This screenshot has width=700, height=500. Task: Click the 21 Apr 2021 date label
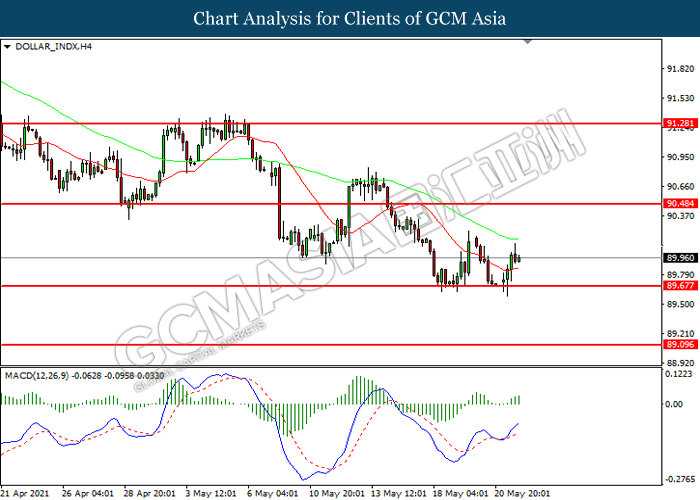(25, 494)
